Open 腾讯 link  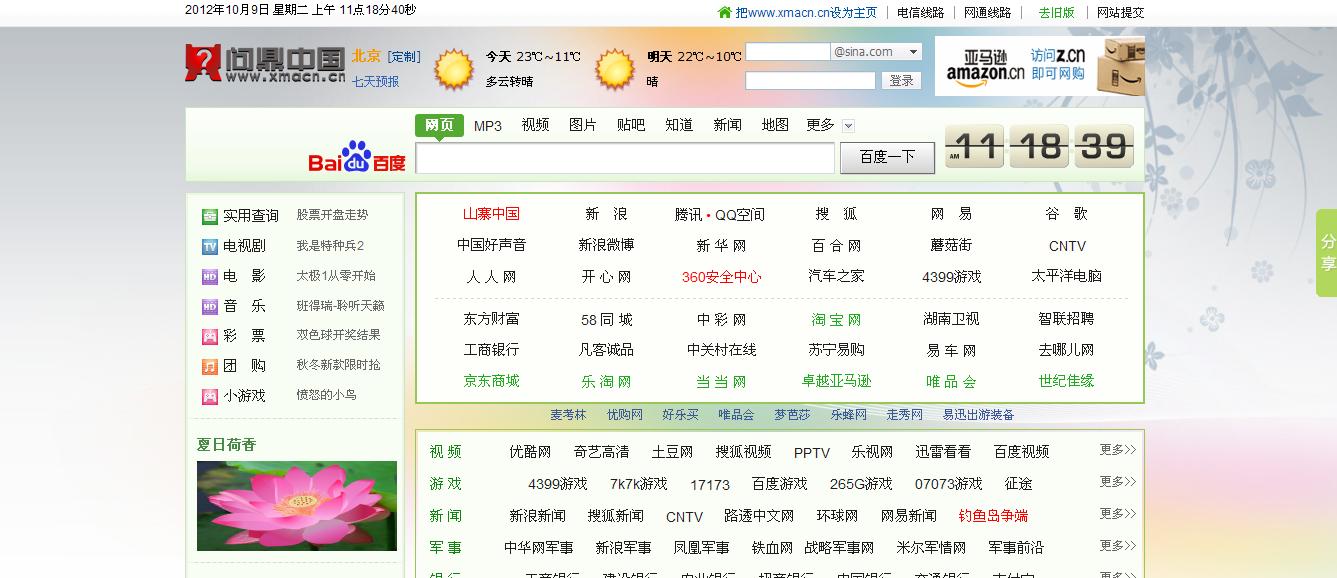[x=689, y=215]
